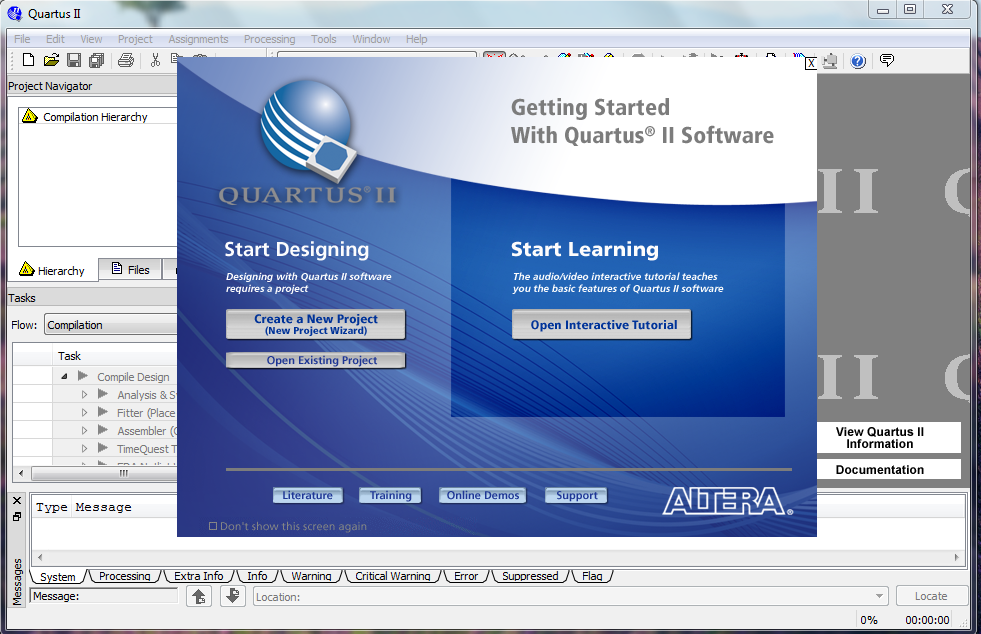Expand the Analysis & Synthesis task

[x=84, y=395]
